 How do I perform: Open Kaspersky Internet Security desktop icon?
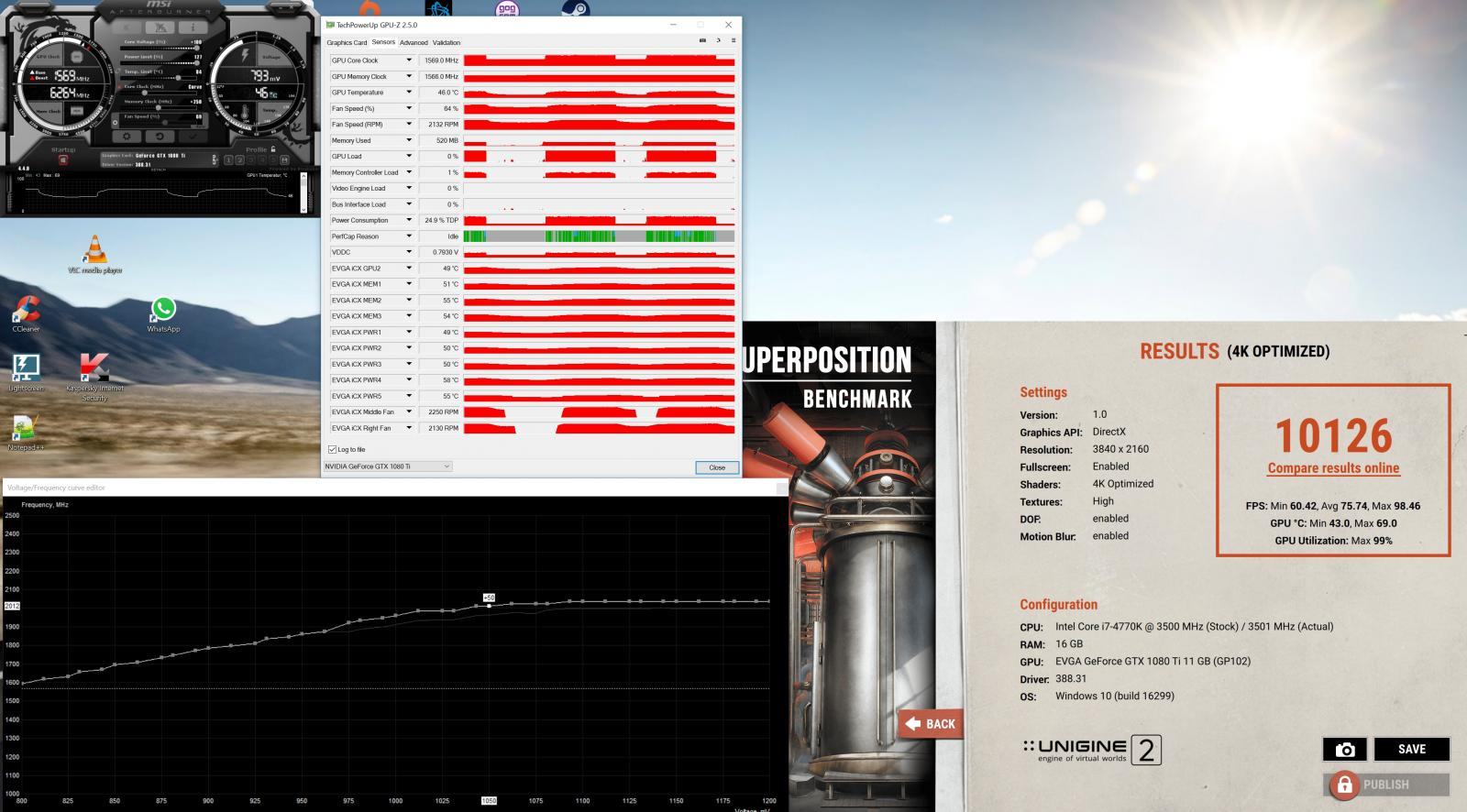94,377
